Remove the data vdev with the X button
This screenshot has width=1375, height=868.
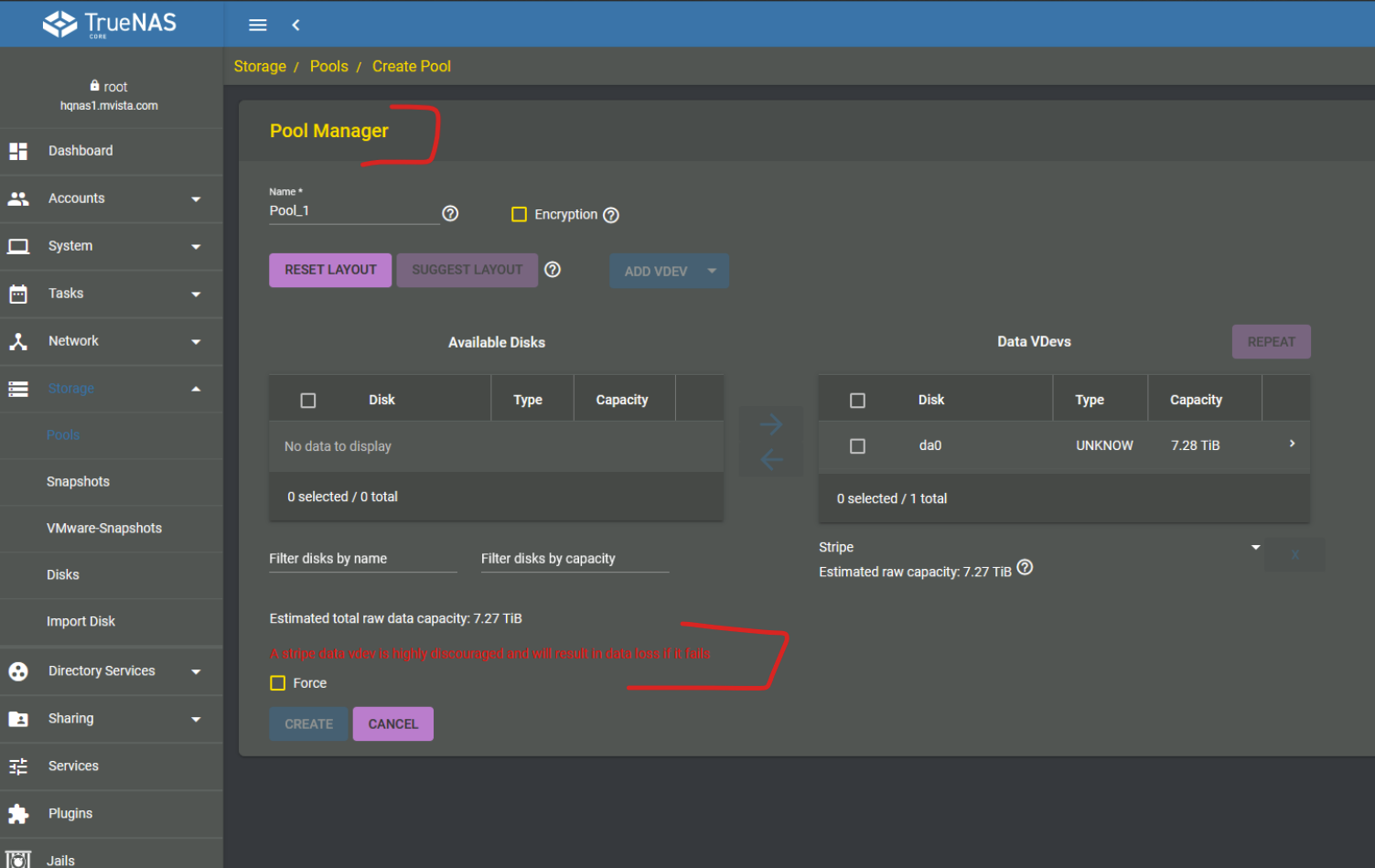coord(1294,554)
